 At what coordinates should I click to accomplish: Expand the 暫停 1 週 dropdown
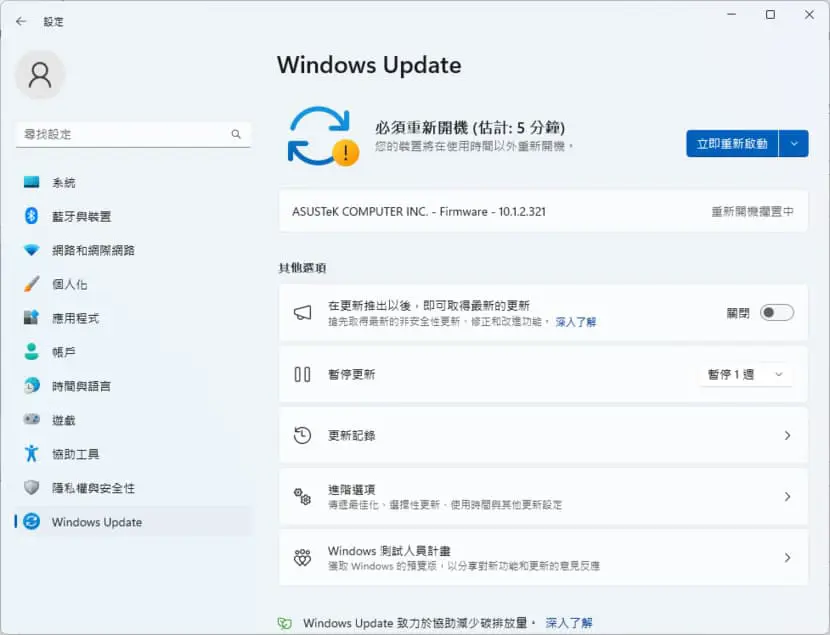pos(745,375)
